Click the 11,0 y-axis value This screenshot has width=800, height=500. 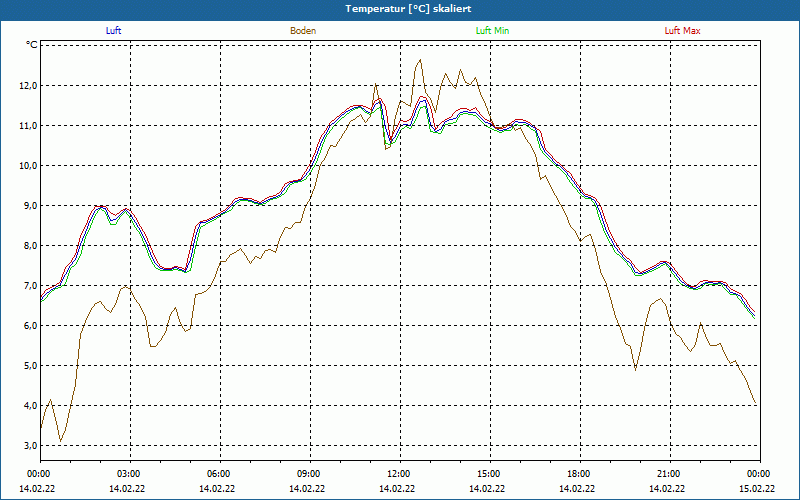29,126
